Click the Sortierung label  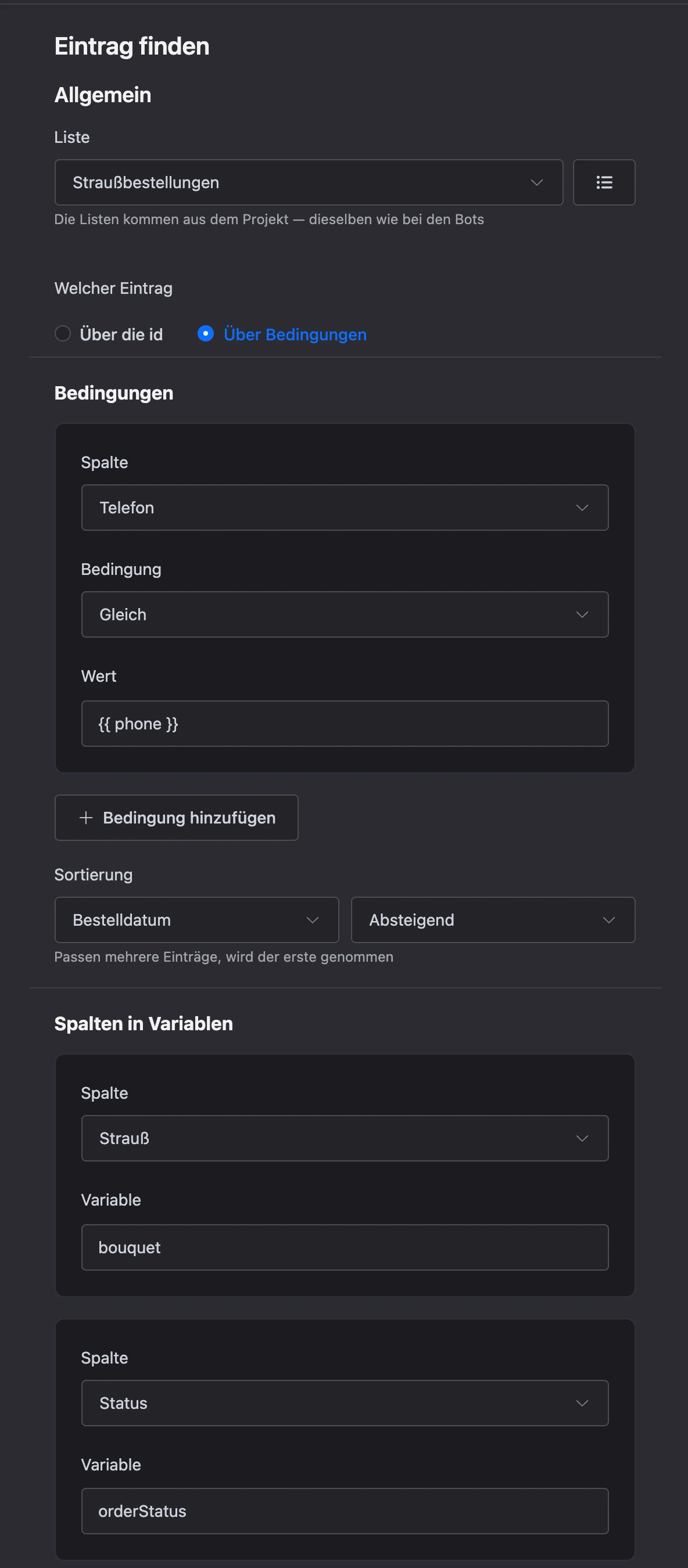tap(93, 875)
